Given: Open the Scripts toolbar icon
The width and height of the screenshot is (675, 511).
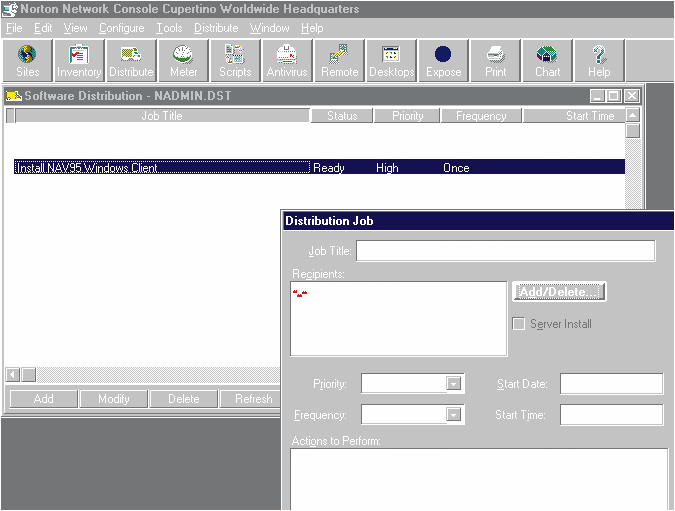Looking at the screenshot, I should coord(235,60).
